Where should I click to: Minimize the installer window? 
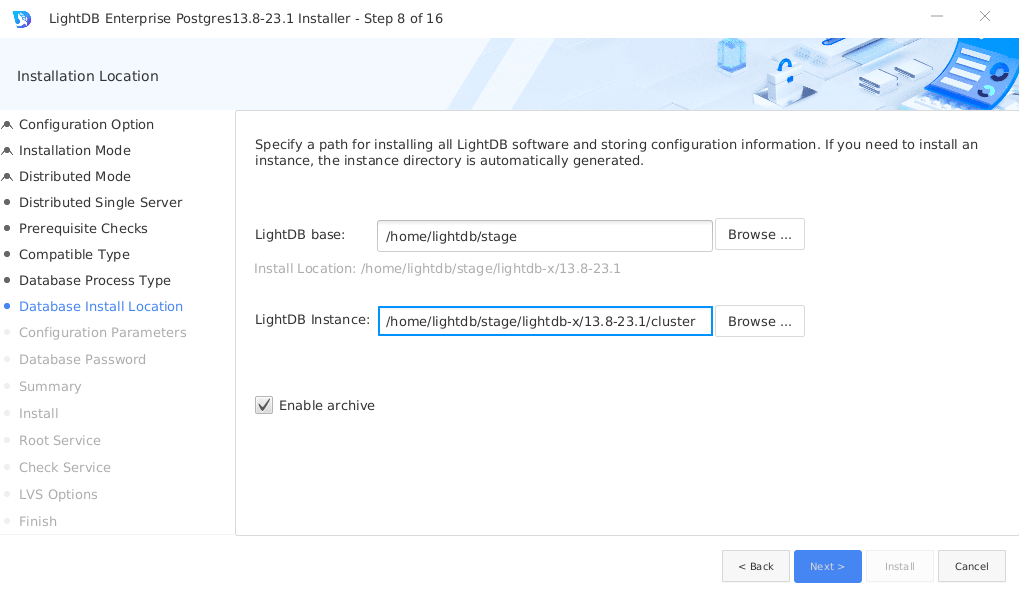point(936,17)
